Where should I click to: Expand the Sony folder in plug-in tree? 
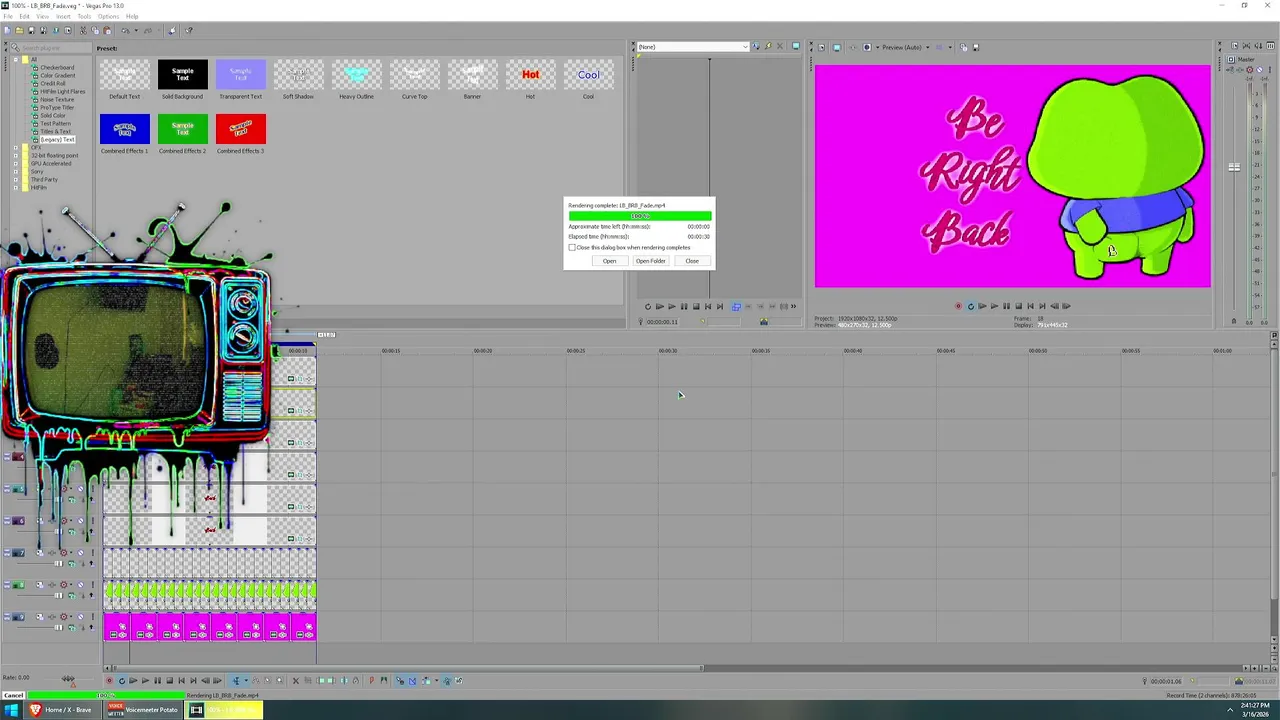pyautogui.click(x=16, y=172)
